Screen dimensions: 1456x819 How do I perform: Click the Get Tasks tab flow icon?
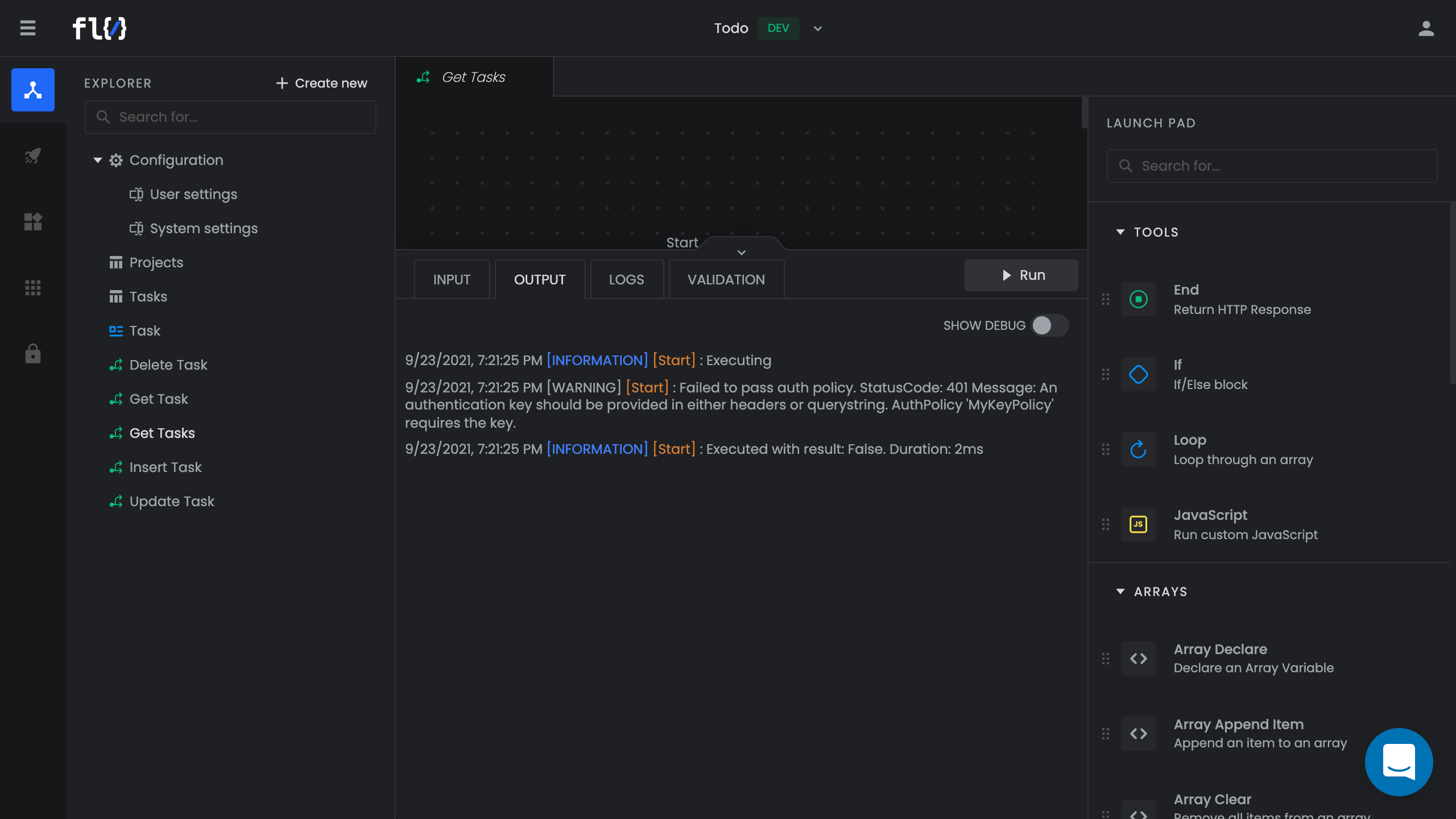tap(423, 77)
